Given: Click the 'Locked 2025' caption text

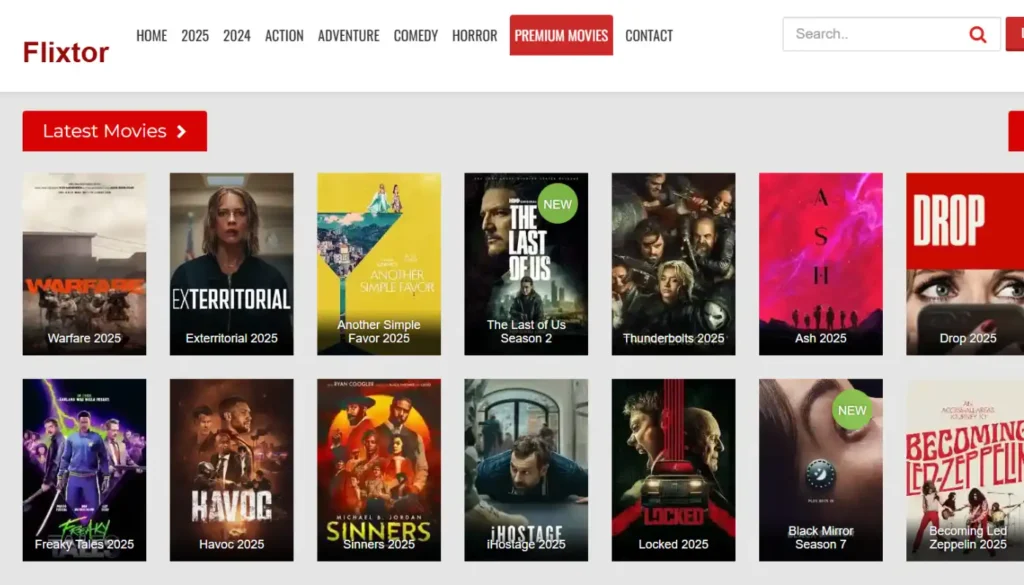Looking at the screenshot, I should click(x=673, y=545).
